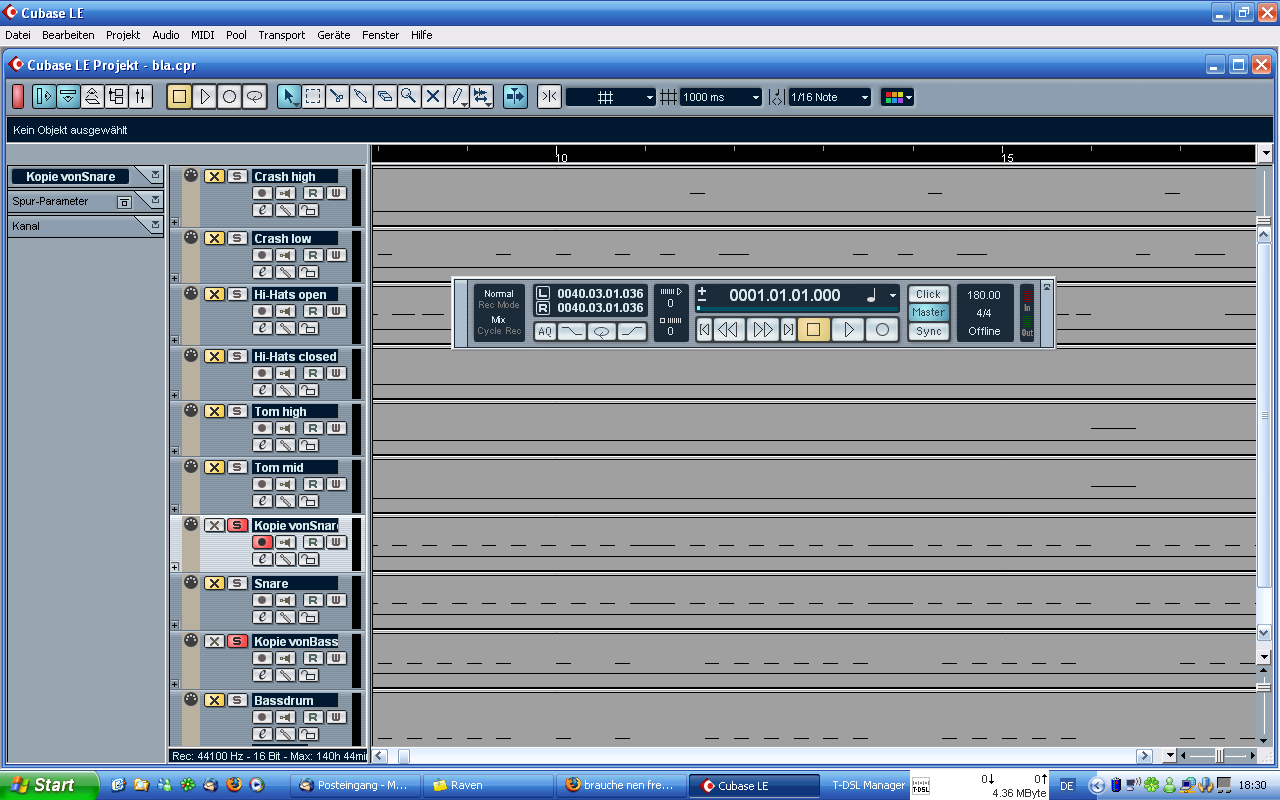Open the Transport menu

(282, 35)
